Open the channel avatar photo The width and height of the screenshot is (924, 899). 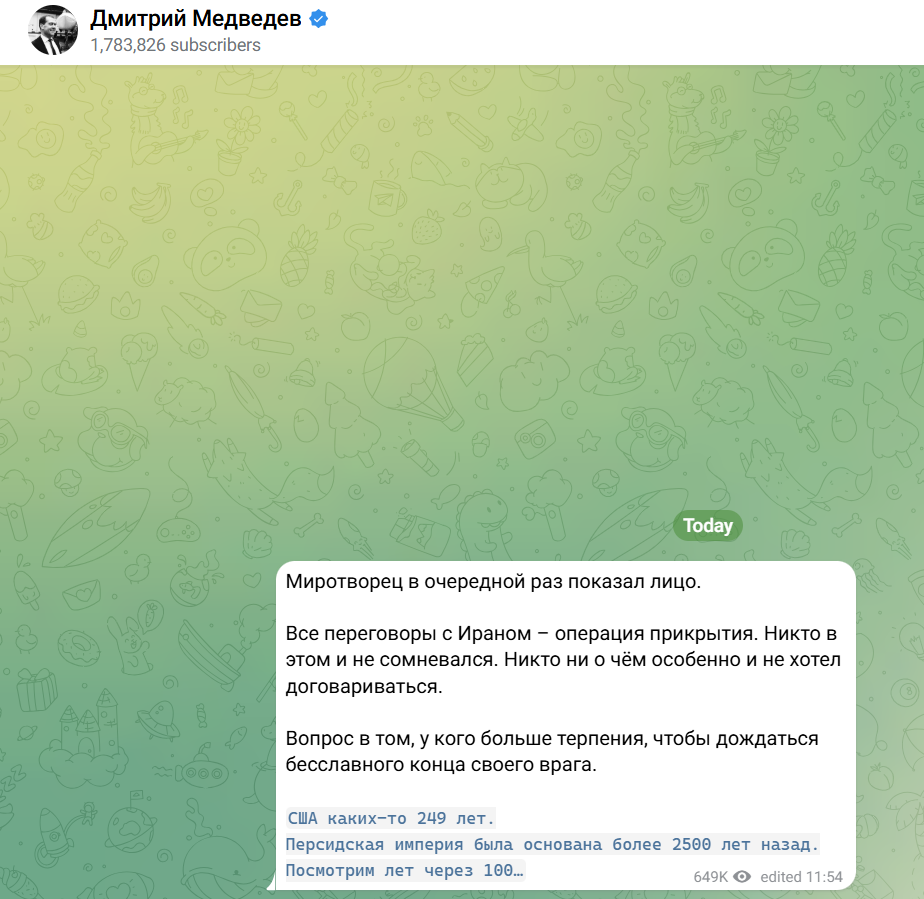(x=53, y=30)
